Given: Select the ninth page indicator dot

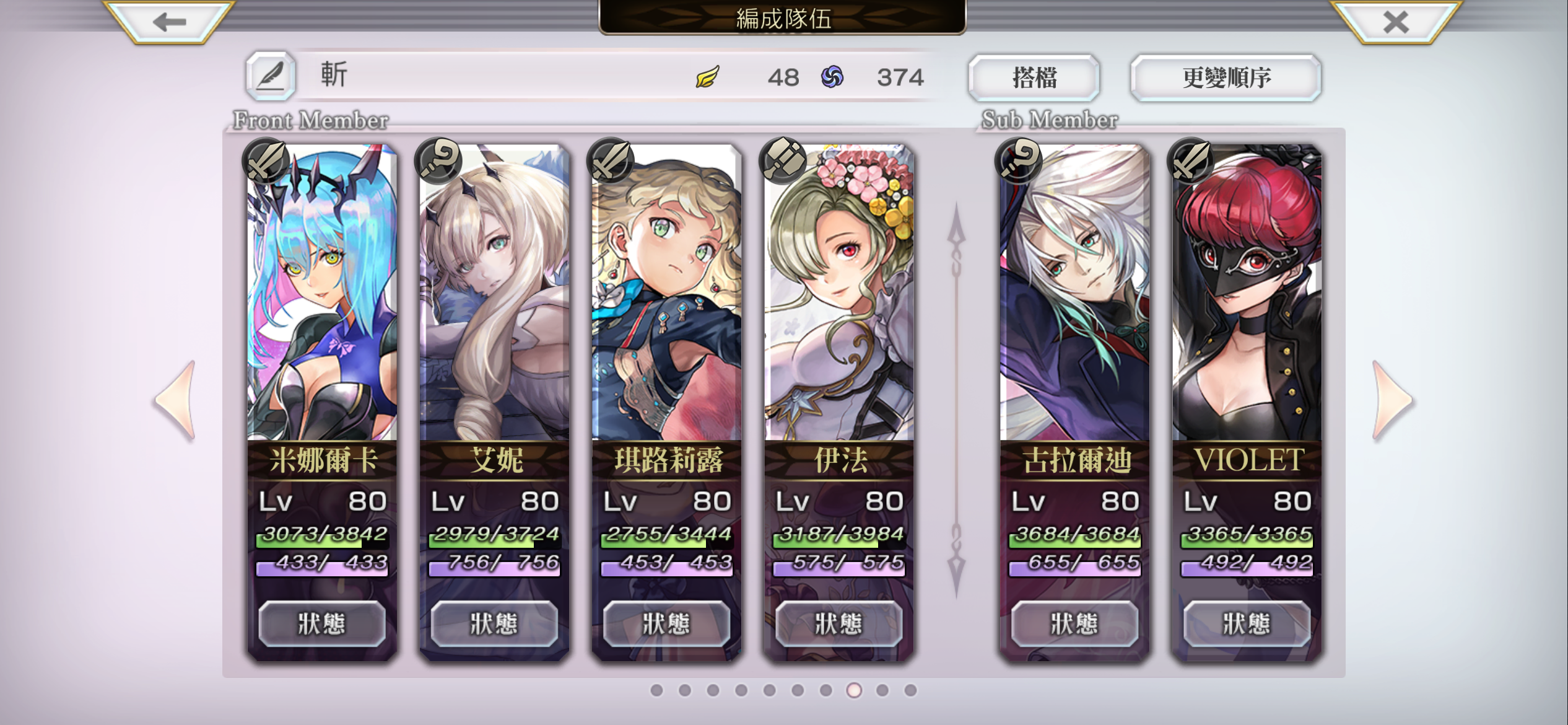Looking at the screenshot, I should point(882,690).
